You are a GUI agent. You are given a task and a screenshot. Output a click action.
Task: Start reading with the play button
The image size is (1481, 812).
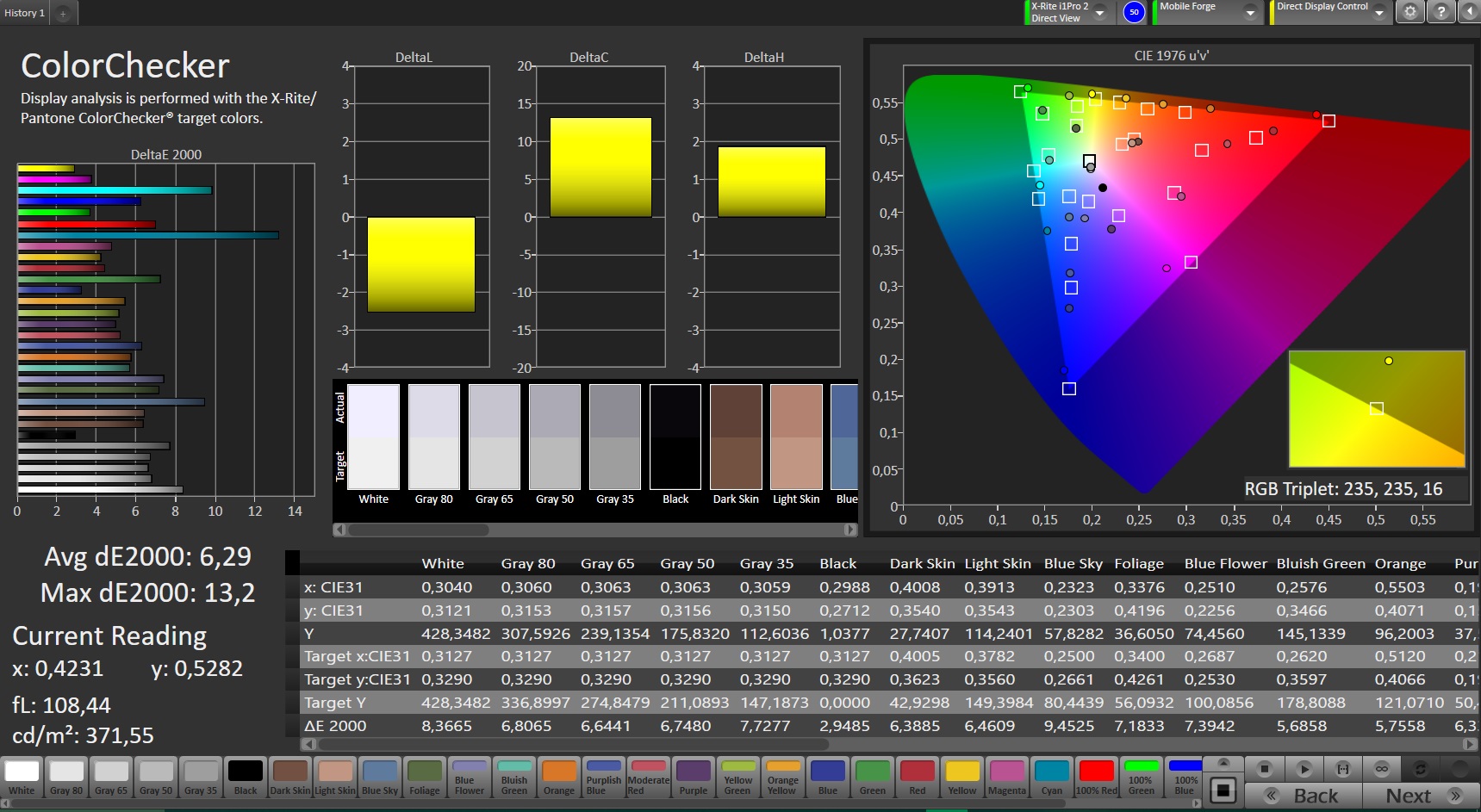[x=1304, y=768]
